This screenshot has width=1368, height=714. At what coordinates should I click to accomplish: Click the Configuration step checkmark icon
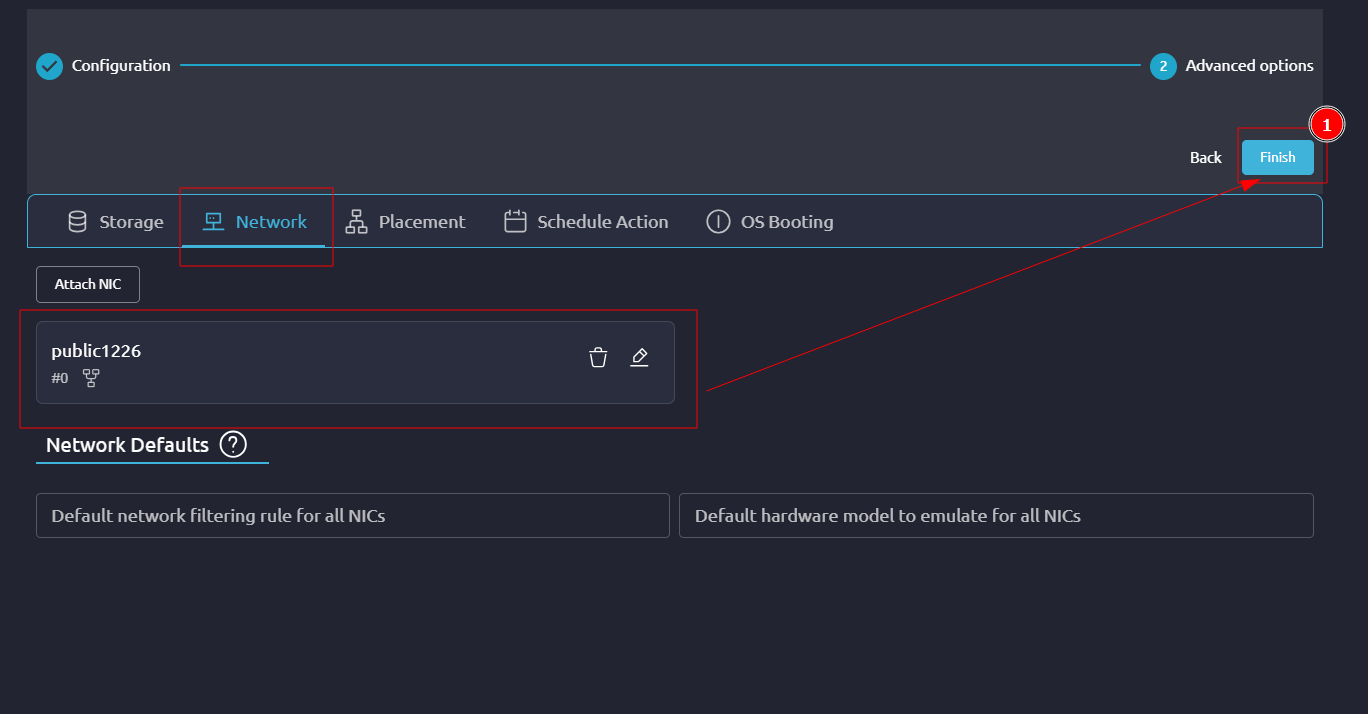(49, 66)
